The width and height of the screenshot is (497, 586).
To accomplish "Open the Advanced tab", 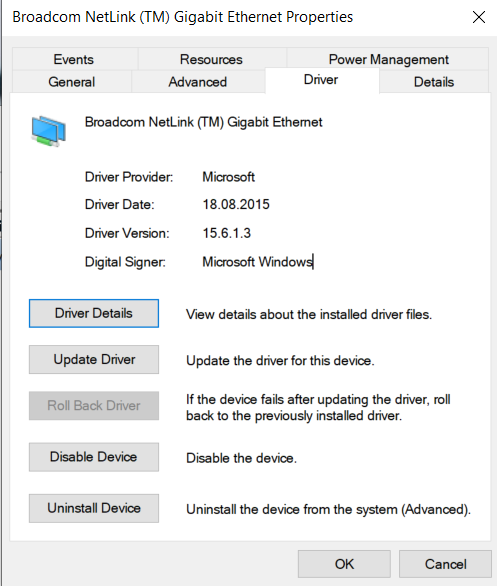I will click(198, 81).
